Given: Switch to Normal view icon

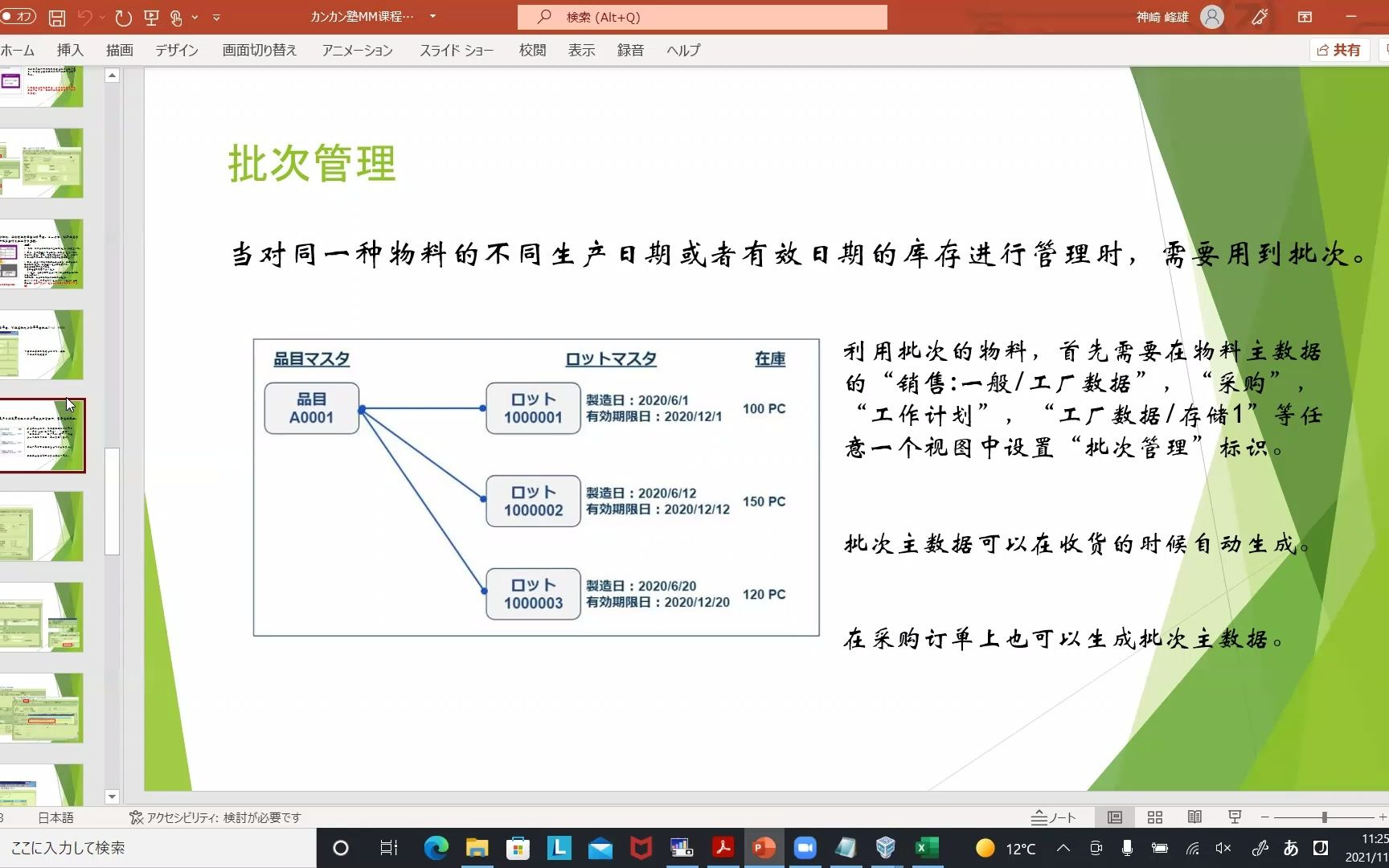Looking at the screenshot, I should coord(1115,817).
